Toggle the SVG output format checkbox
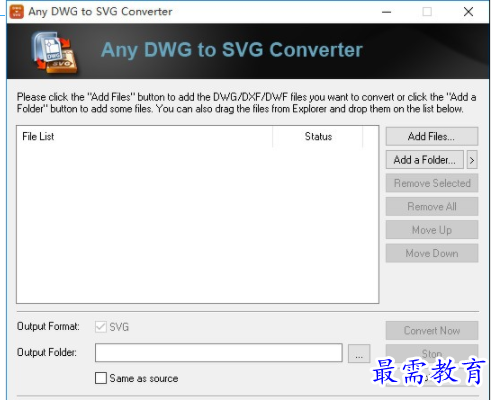Image resolution: width=494 pixels, height=403 pixels. coord(101,327)
